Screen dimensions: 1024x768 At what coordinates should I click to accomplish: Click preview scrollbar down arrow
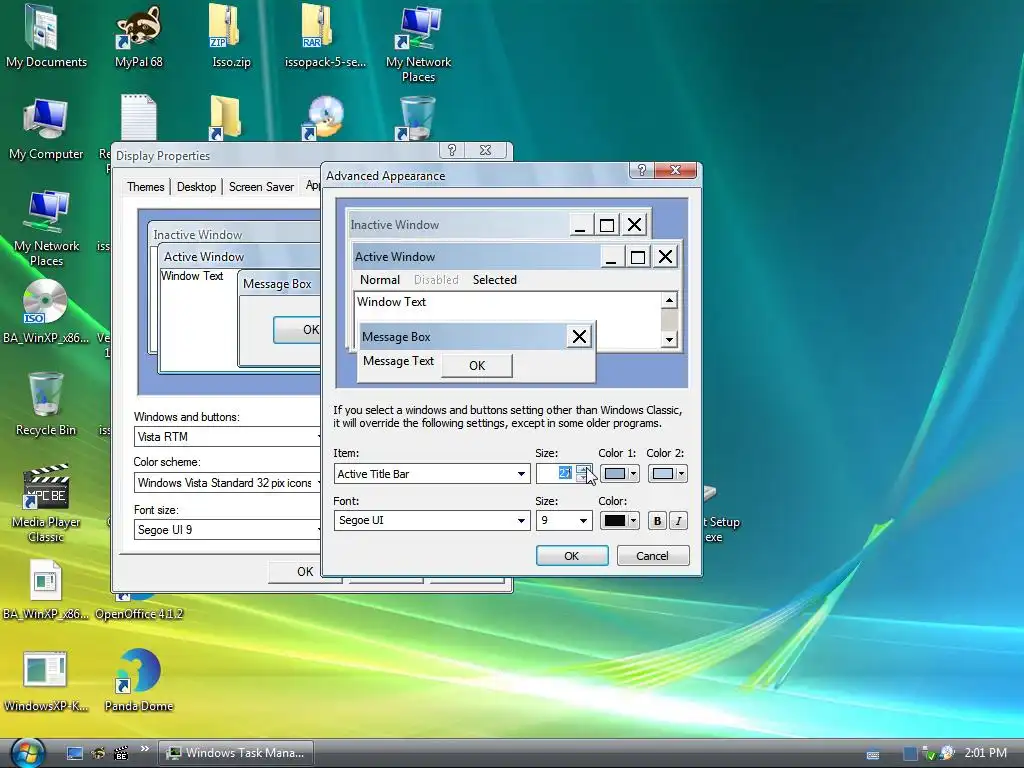(x=669, y=340)
